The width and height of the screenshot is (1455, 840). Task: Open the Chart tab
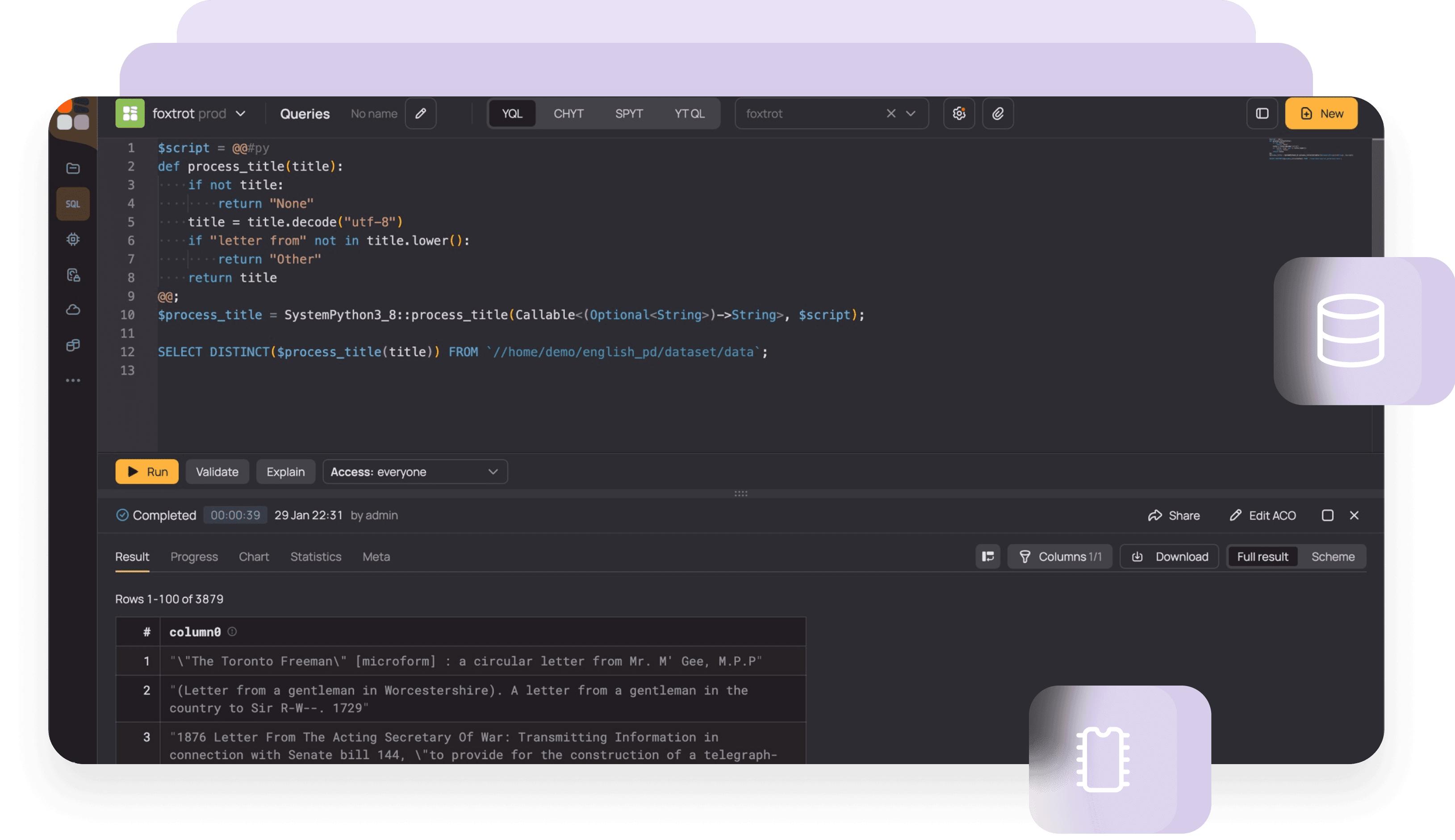click(x=254, y=557)
